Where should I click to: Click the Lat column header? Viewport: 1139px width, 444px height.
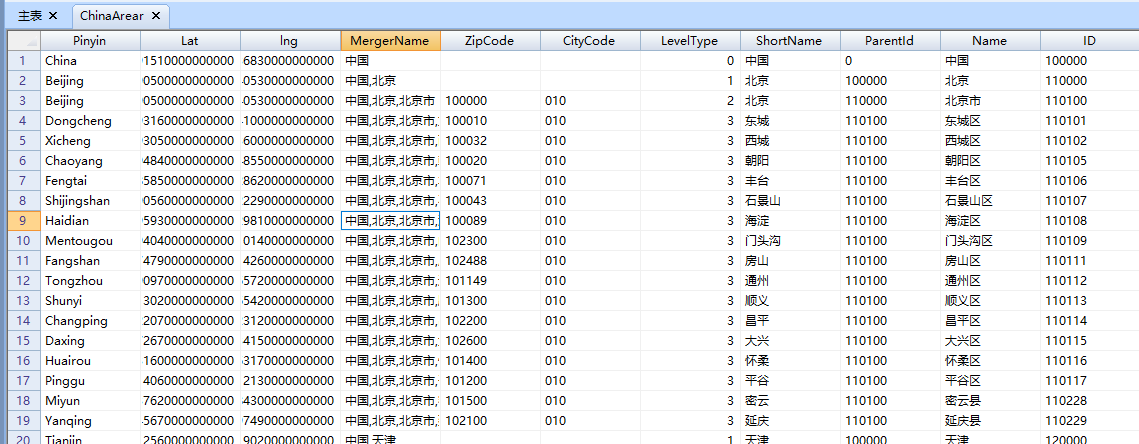point(190,41)
